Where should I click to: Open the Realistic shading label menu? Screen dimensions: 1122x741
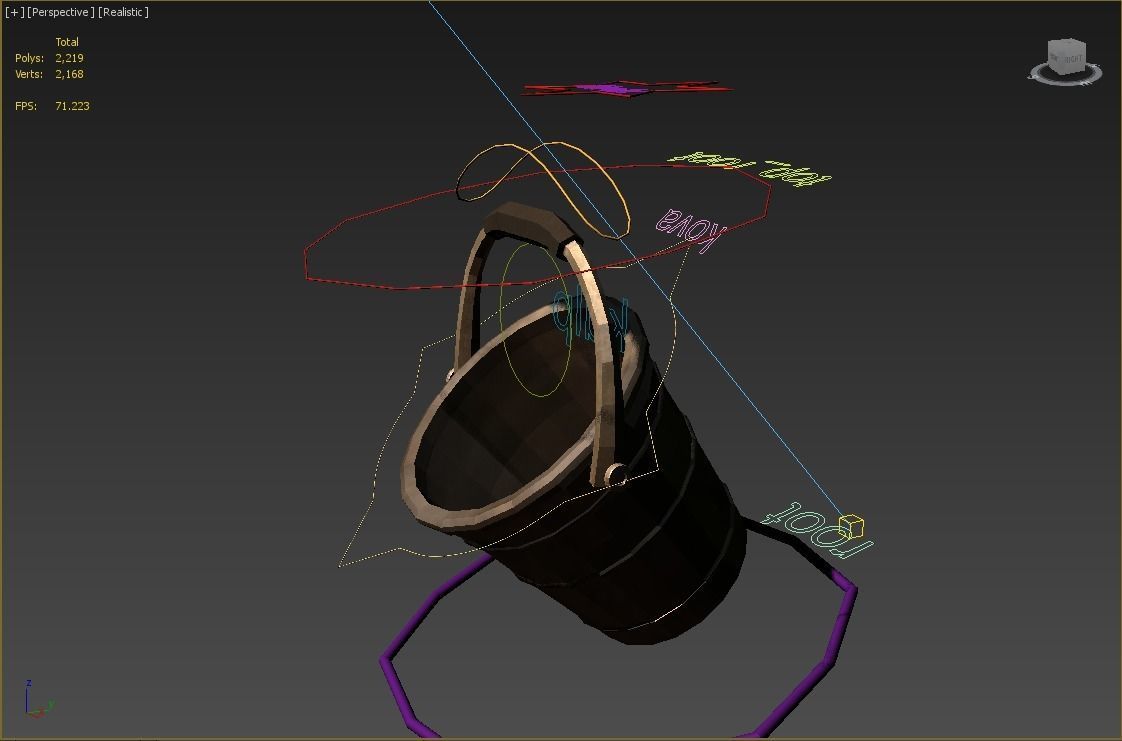[123, 12]
